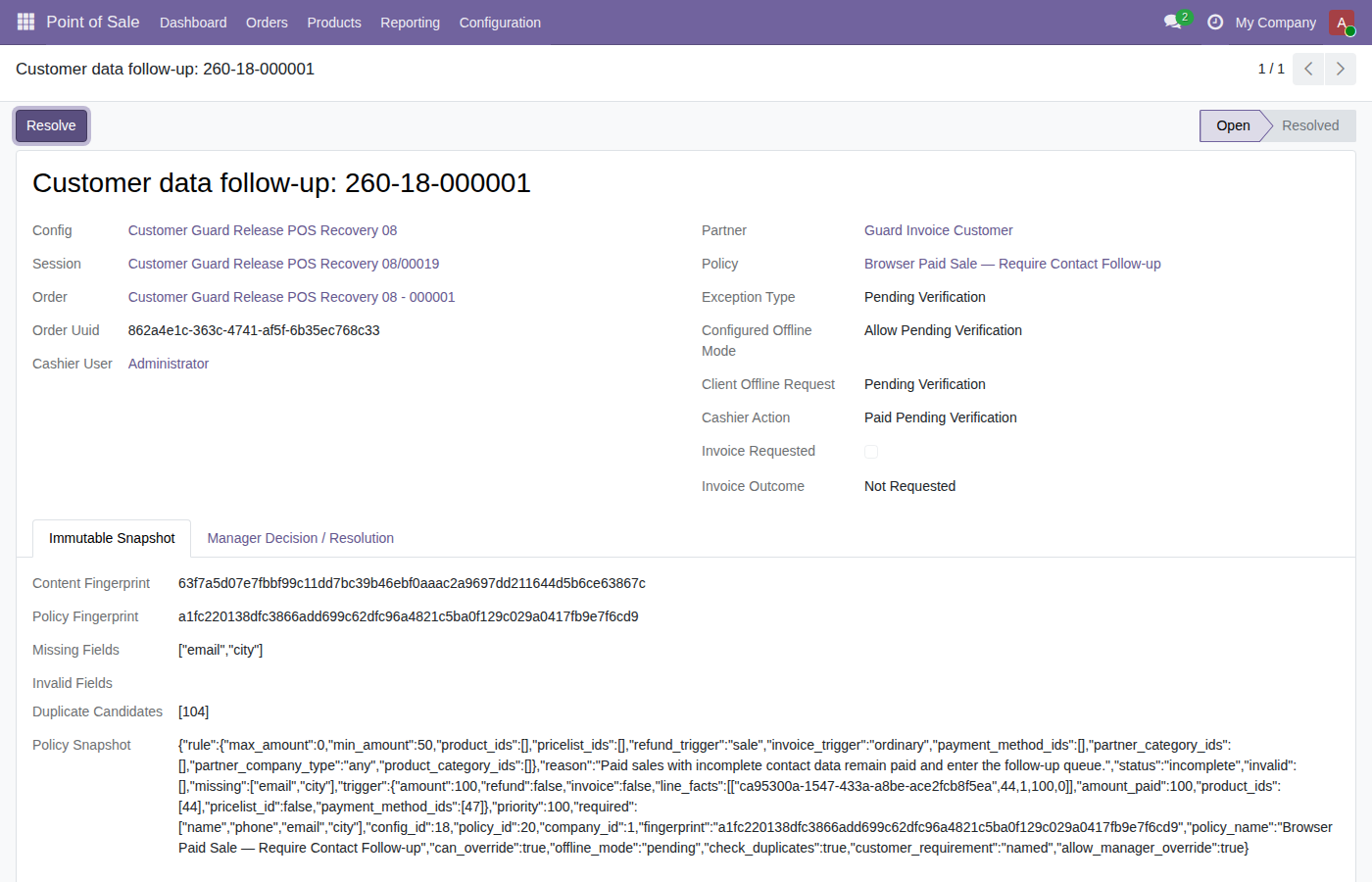
Task: Open the Configuration menu
Action: pos(500,23)
